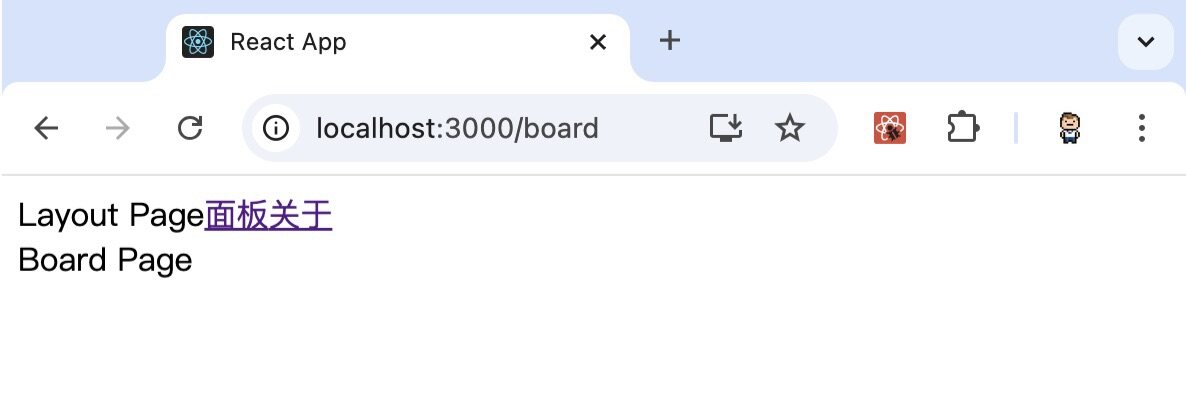Go back to the previous page

46,128
